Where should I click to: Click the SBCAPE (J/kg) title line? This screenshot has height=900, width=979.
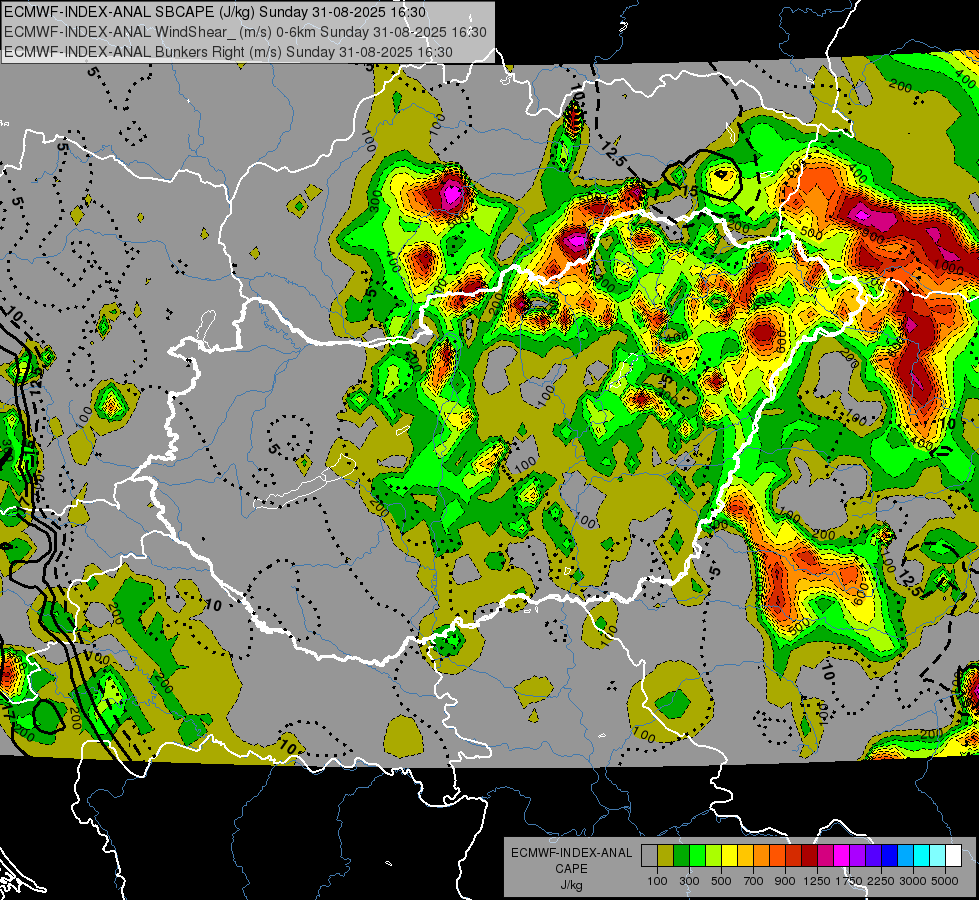(x=215, y=12)
